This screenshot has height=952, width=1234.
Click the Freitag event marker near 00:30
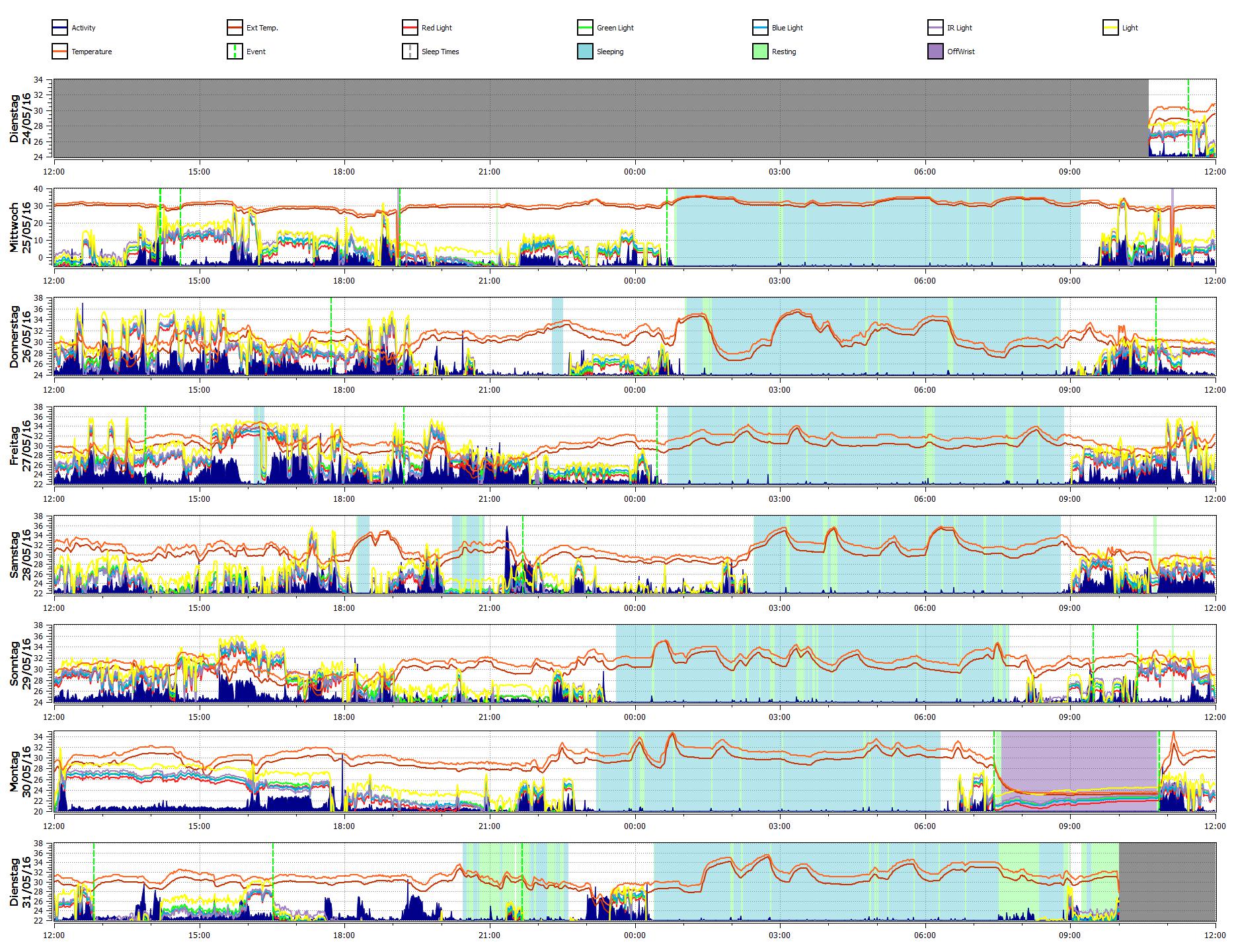(657, 445)
